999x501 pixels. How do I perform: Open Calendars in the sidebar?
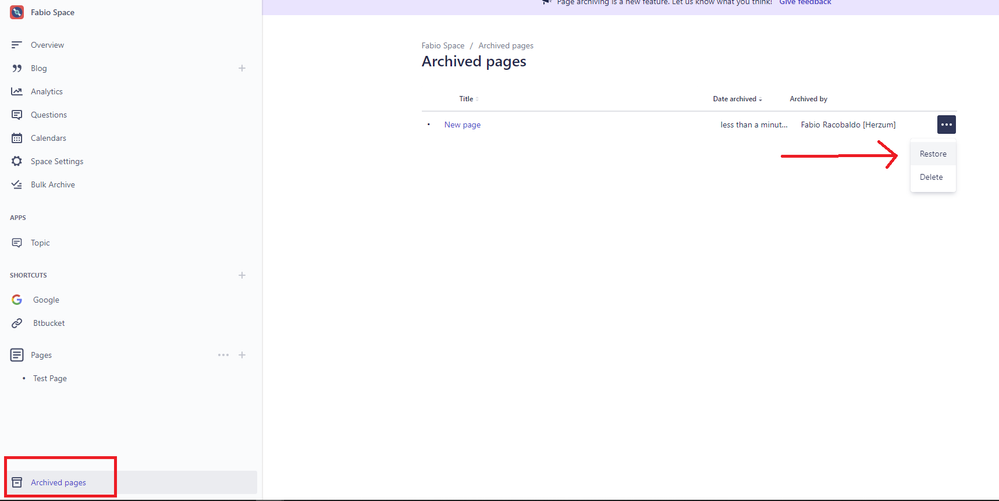pyautogui.click(x=48, y=138)
